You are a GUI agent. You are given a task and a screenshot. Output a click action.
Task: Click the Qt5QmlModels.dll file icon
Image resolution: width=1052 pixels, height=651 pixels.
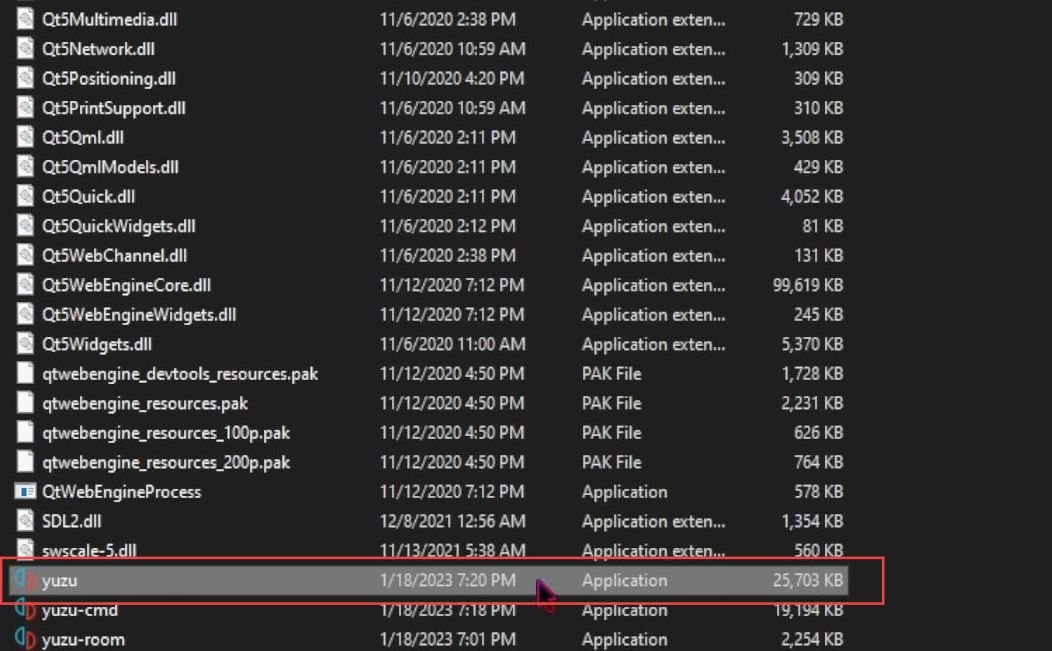tap(25, 166)
